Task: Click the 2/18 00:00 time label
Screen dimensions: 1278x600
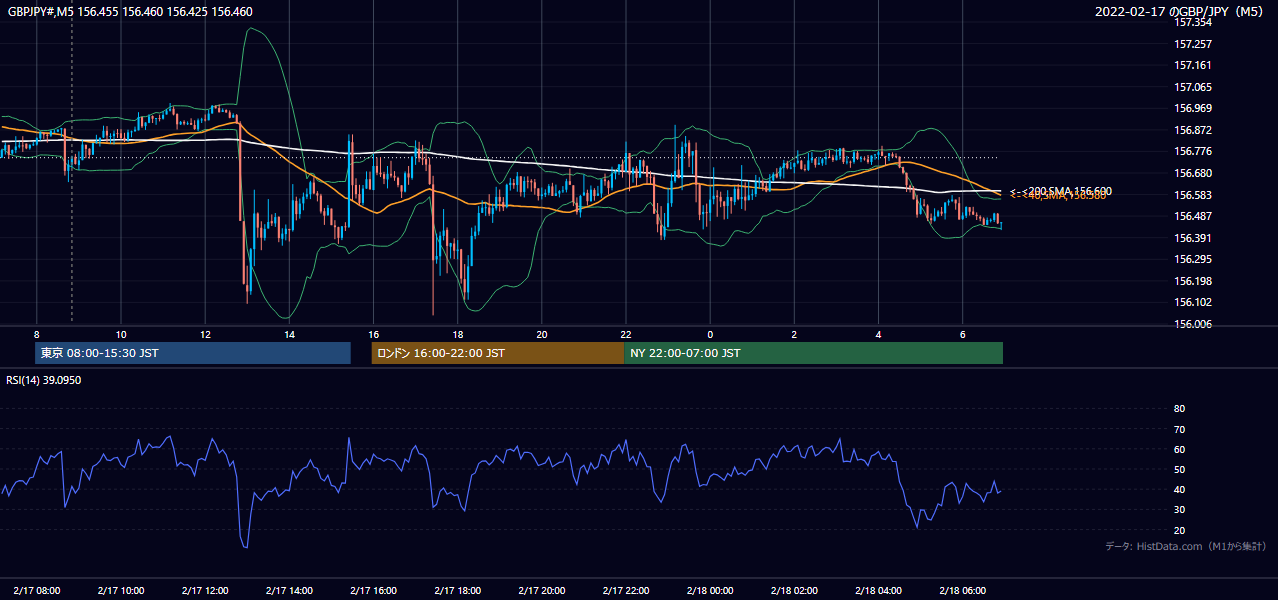Action: pyautogui.click(x=710, y=591)
